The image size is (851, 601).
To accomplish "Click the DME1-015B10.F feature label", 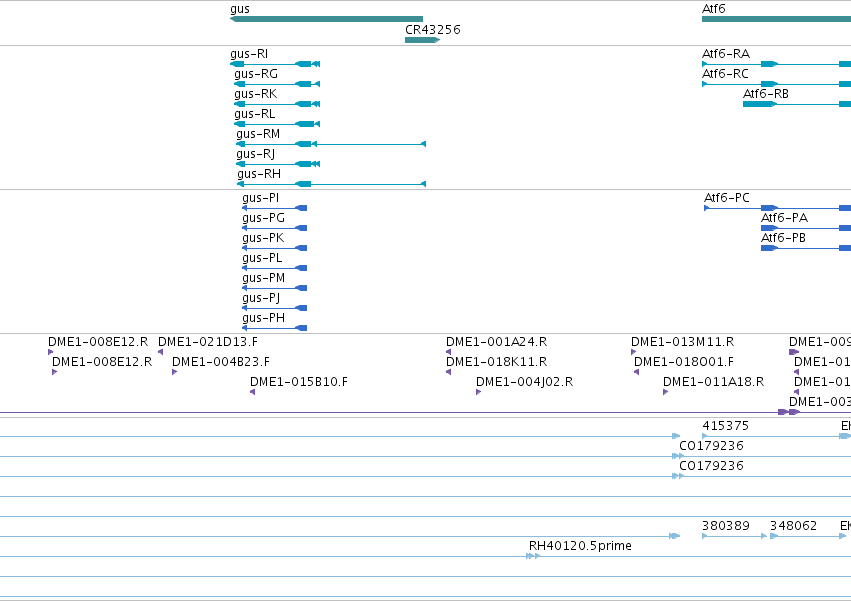I will [299, 382].
